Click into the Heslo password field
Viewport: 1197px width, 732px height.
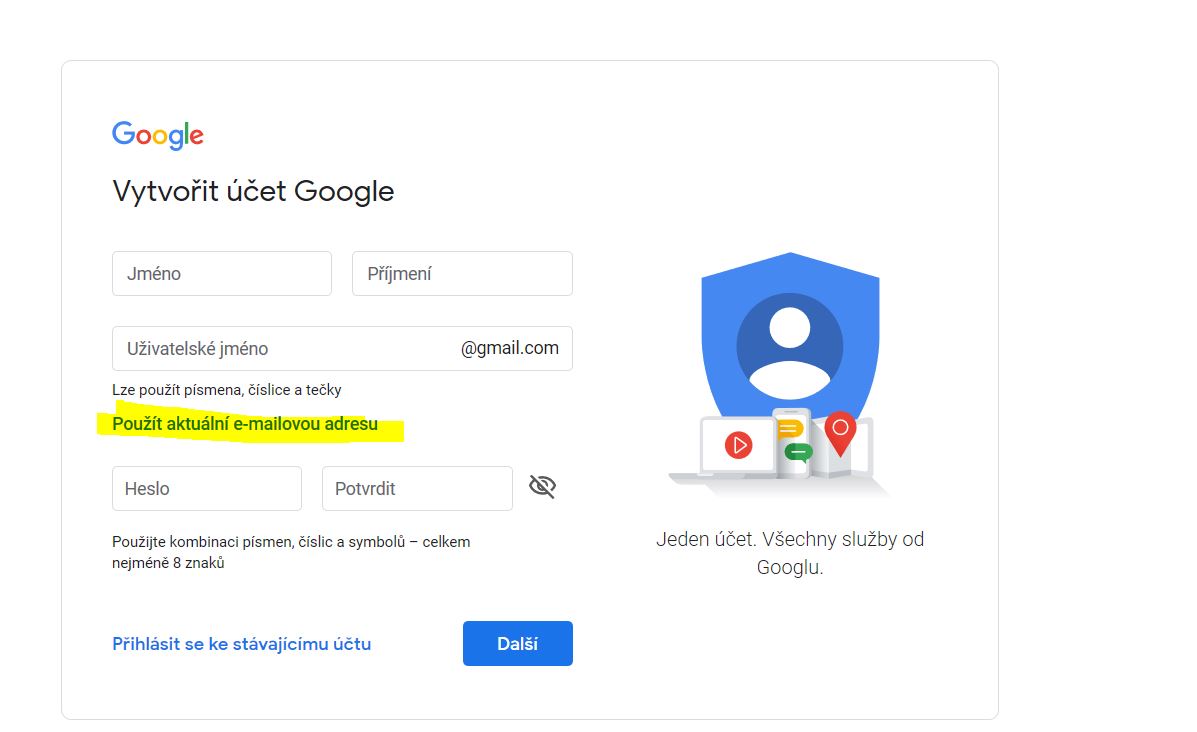[x=207, y=489]
